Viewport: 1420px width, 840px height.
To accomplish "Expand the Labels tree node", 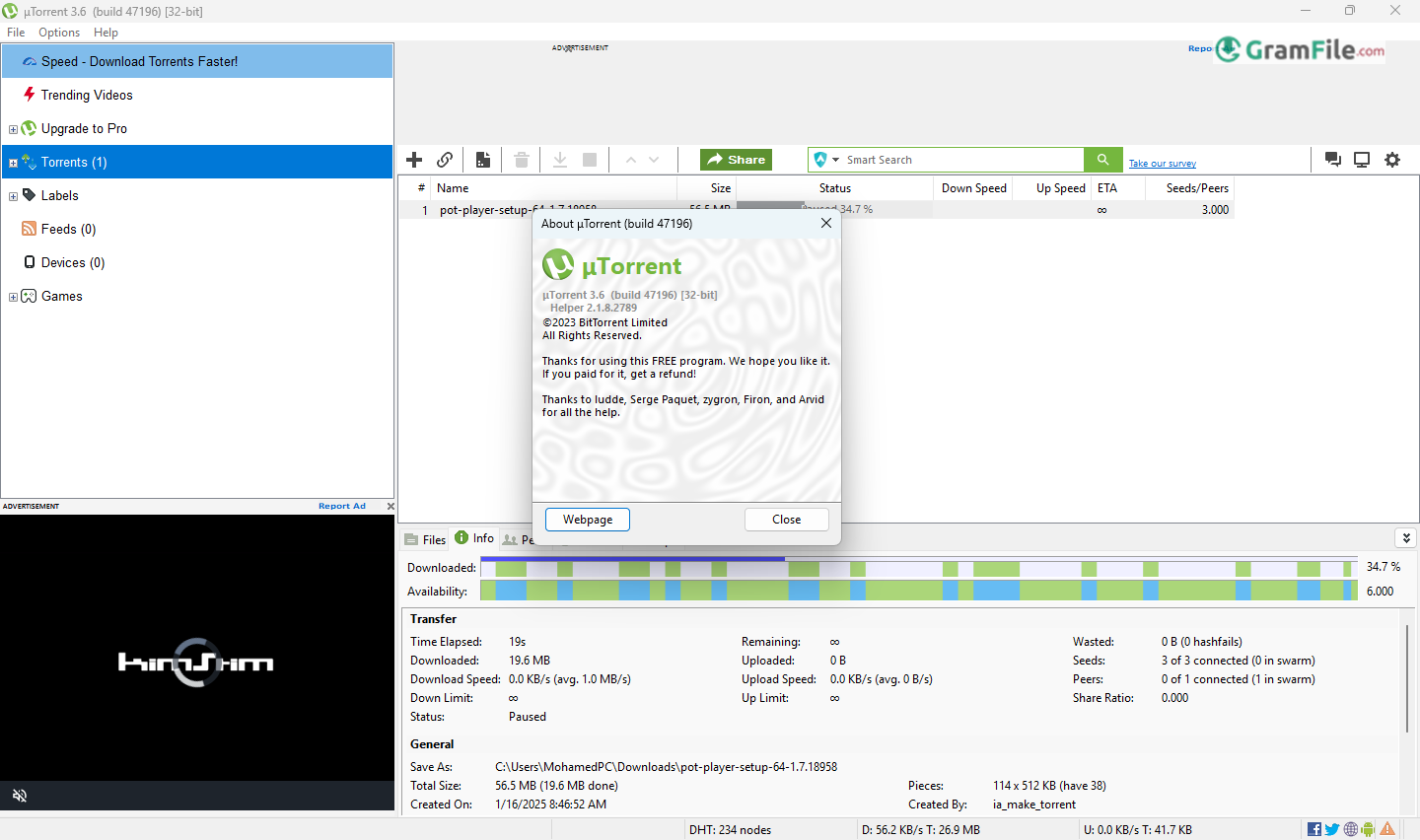I will pos(13,196).
